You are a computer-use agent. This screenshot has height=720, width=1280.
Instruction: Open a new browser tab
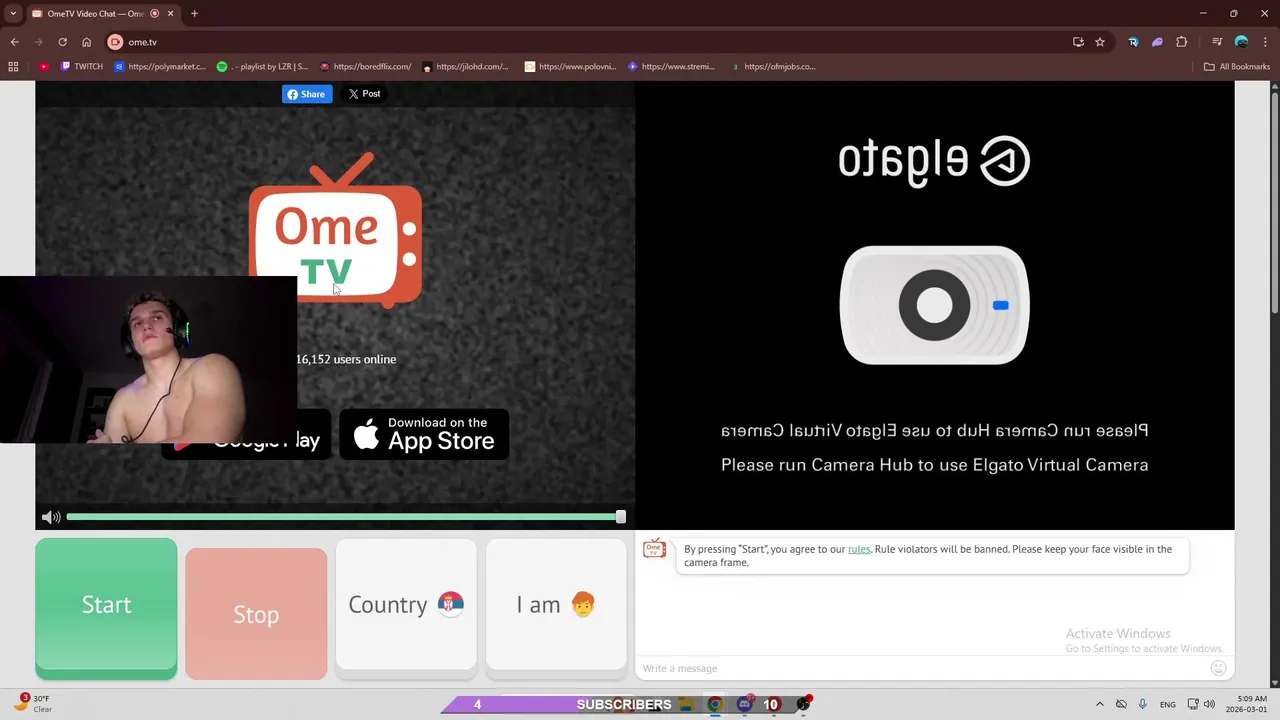pos(194,14)
